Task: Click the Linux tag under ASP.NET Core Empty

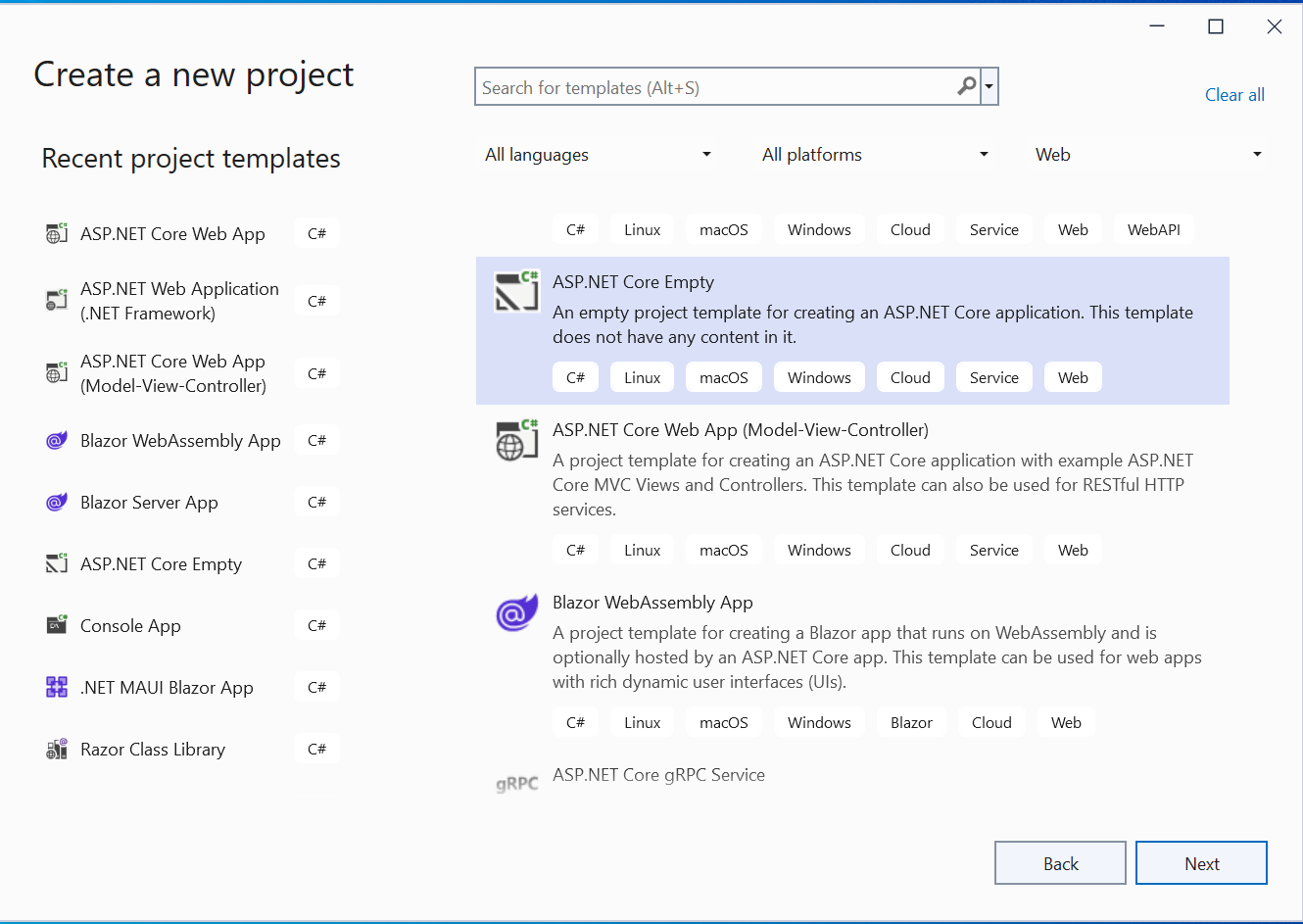Action: point(642,377)
